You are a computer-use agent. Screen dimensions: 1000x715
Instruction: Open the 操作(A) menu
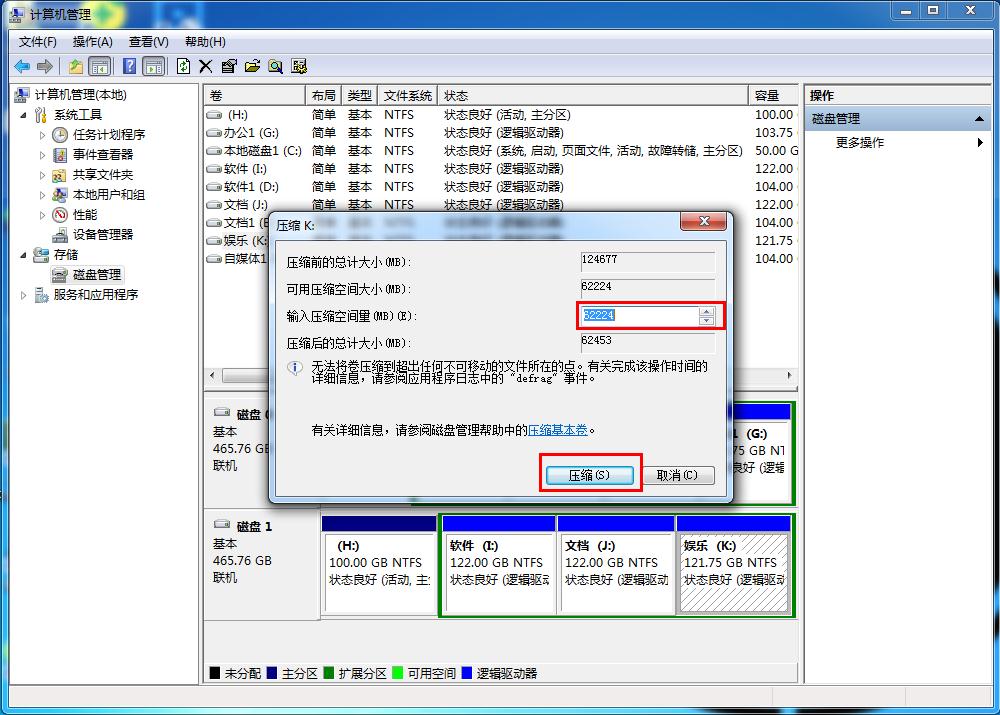[93, 42]
